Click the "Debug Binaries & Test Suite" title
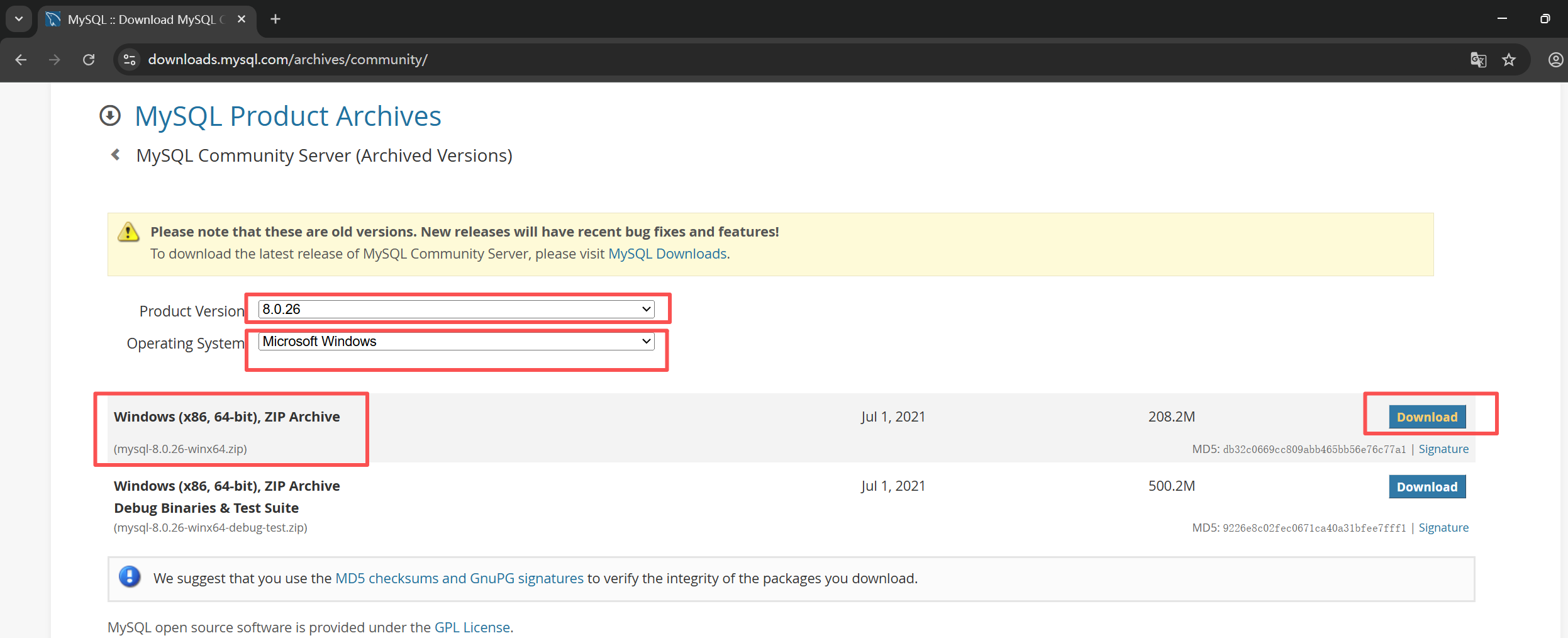This screenshot has height=638, width=1568. [x=206, y=508]
